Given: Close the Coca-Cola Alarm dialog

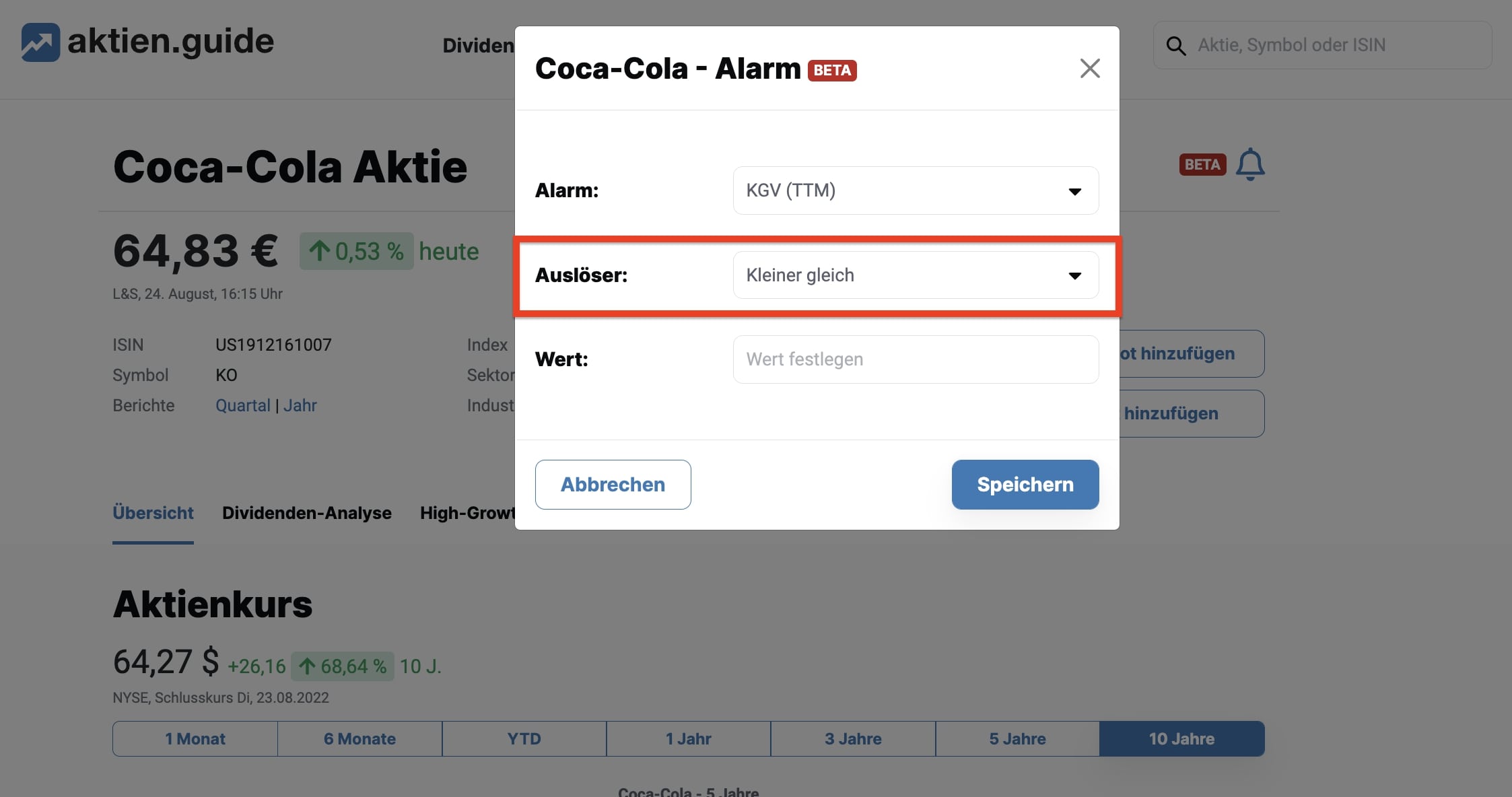Looking at the screenshot, I should (1089, 68).
